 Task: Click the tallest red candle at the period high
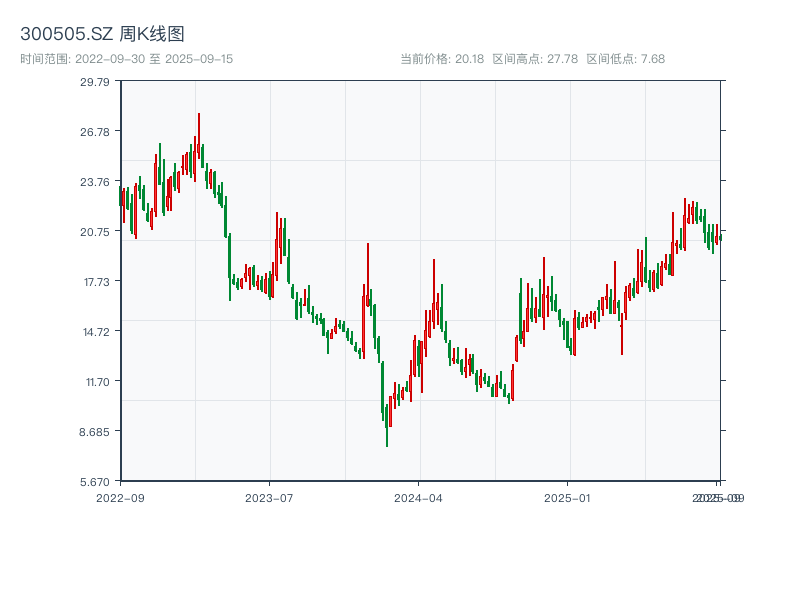(199, 135)
